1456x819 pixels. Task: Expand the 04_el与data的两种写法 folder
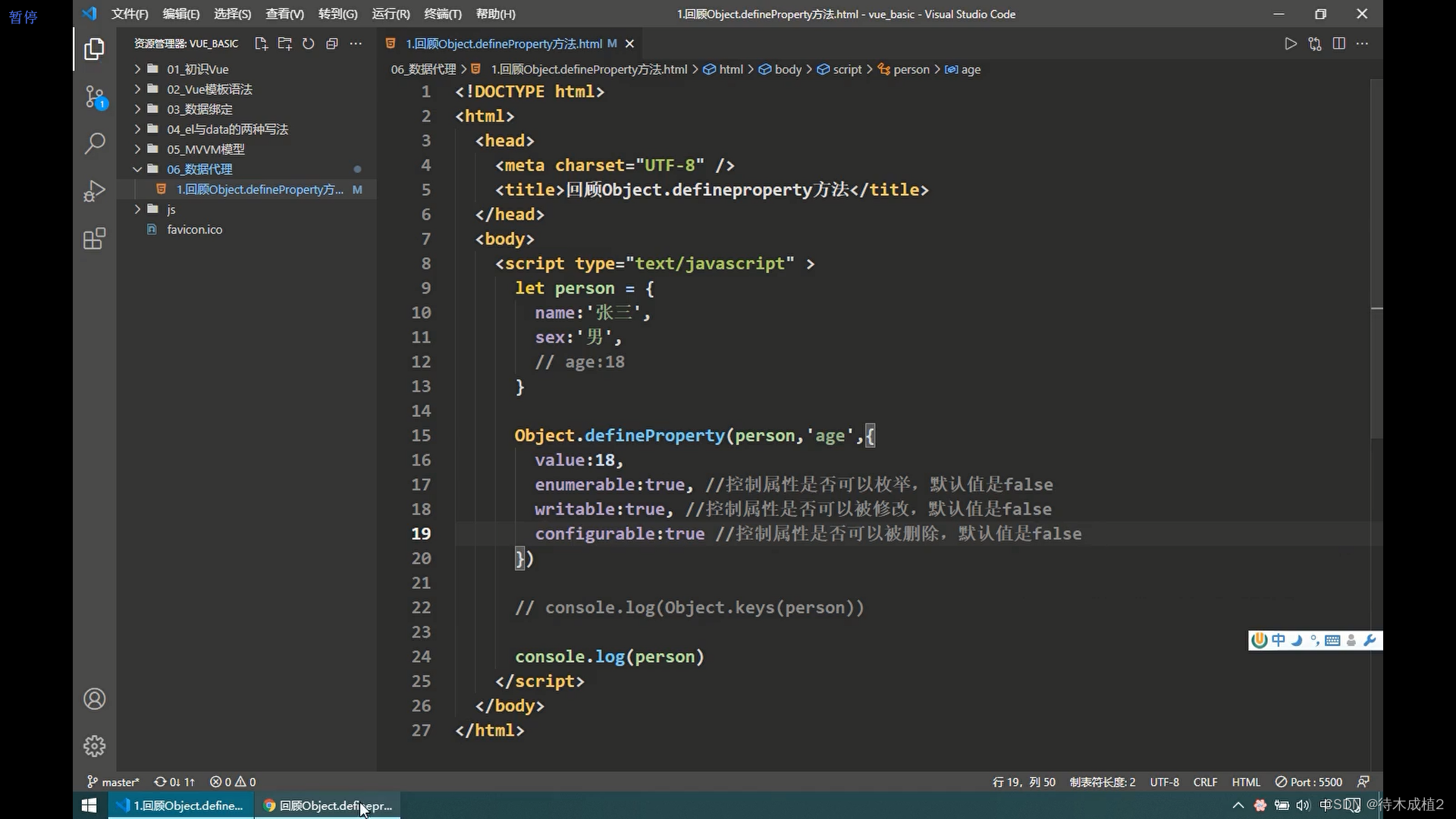pos(246,130)
